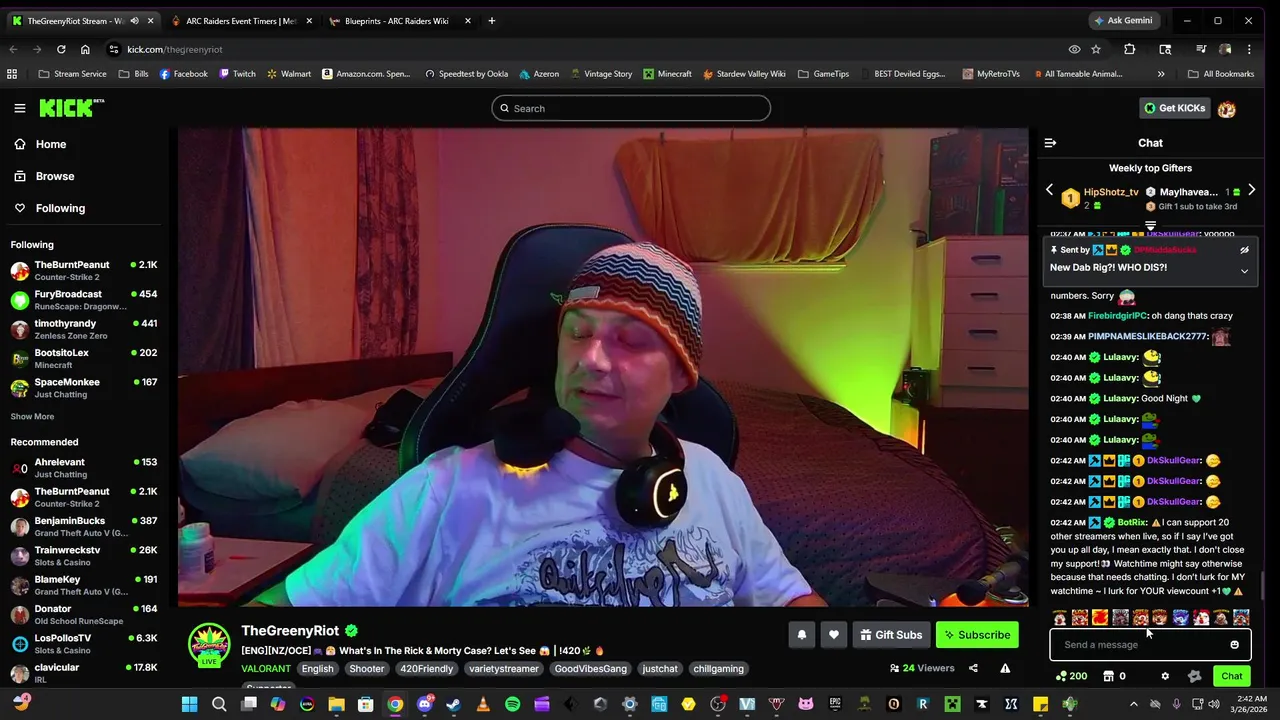Focus the Kick Search field
The height and width of the screenshot is (720, 1280).
(631, 108)
